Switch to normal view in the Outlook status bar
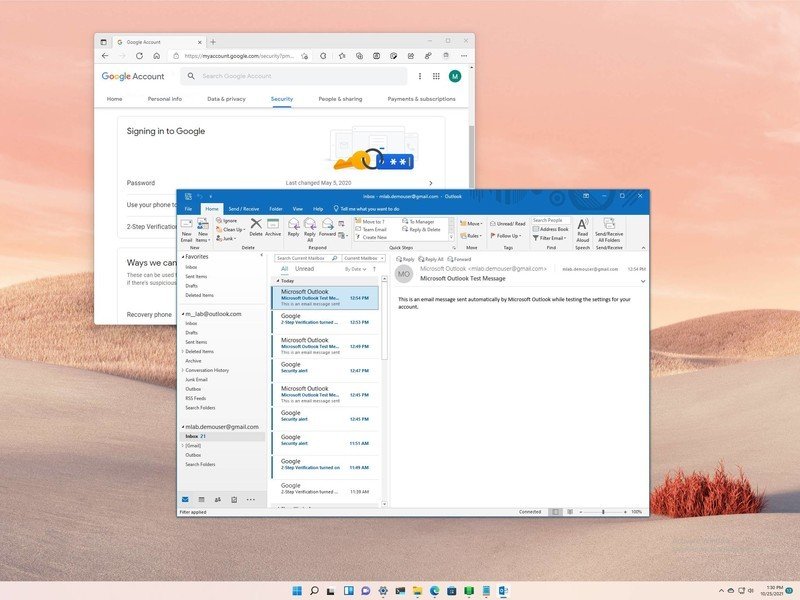The height and width of the screenshot is (600, 800). [x=555, y=511]
